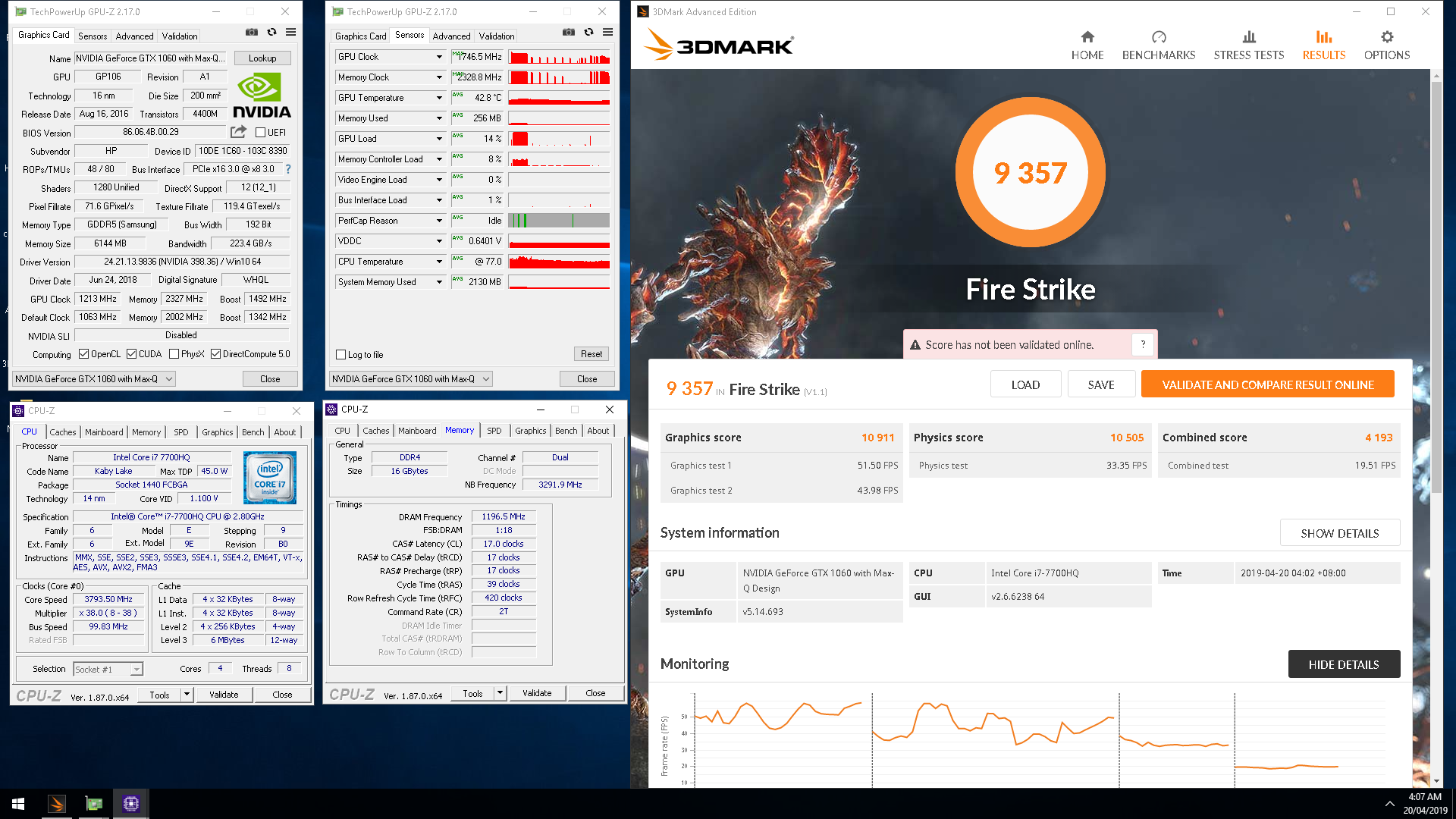Image resolution: width=1456 pixels, height=819 pixels.
Task: Click the Physics score value 10 505
Action: [1127, 438]
